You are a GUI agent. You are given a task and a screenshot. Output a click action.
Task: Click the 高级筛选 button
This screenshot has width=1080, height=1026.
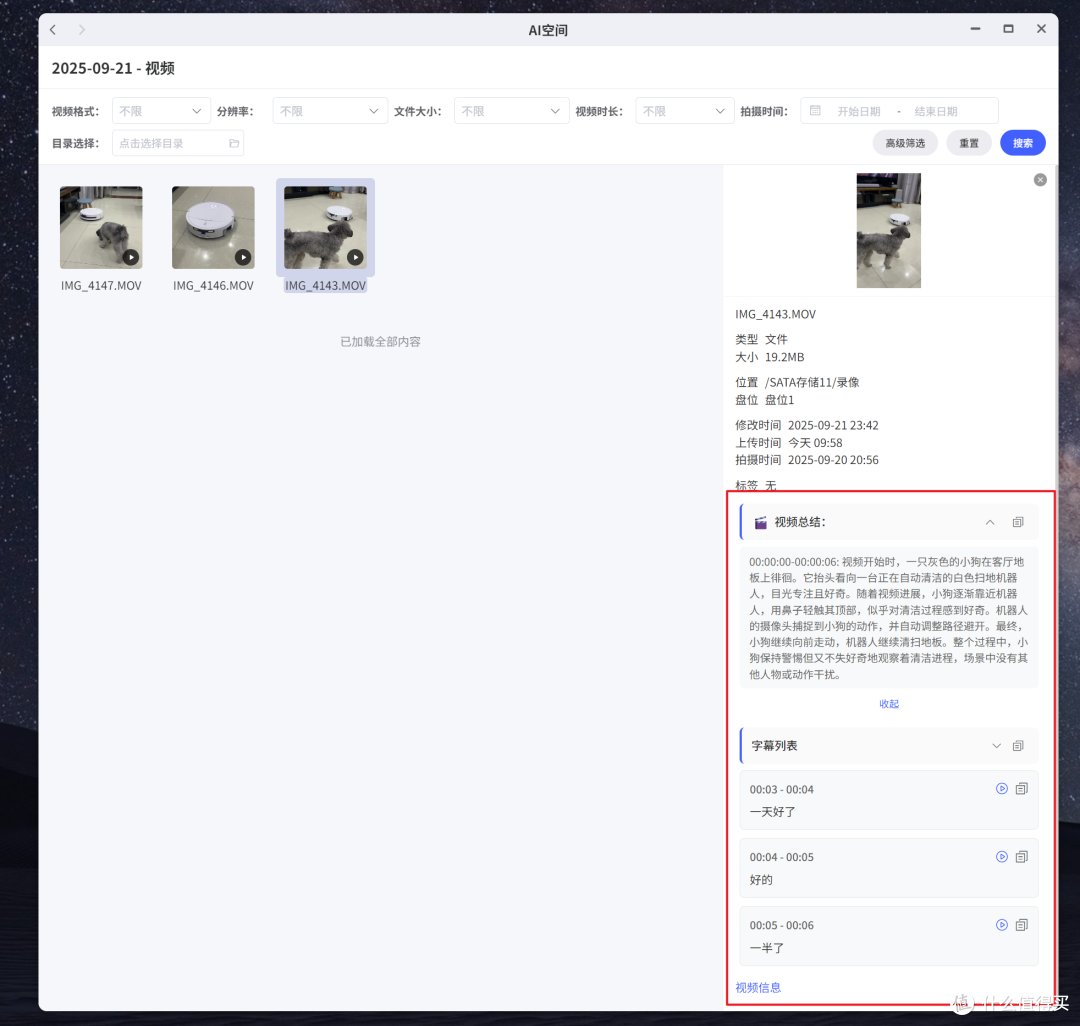tap(905, 143)
